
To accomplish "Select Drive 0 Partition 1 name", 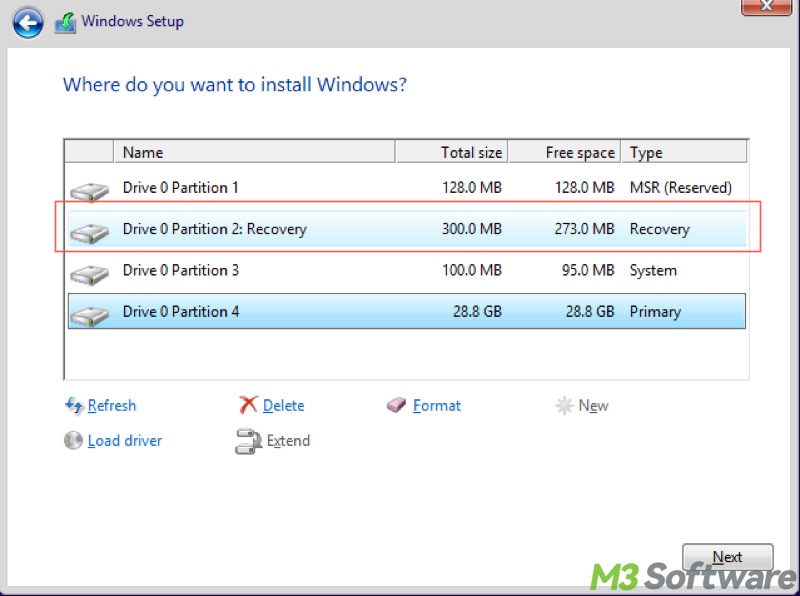I will coord(181,188).
